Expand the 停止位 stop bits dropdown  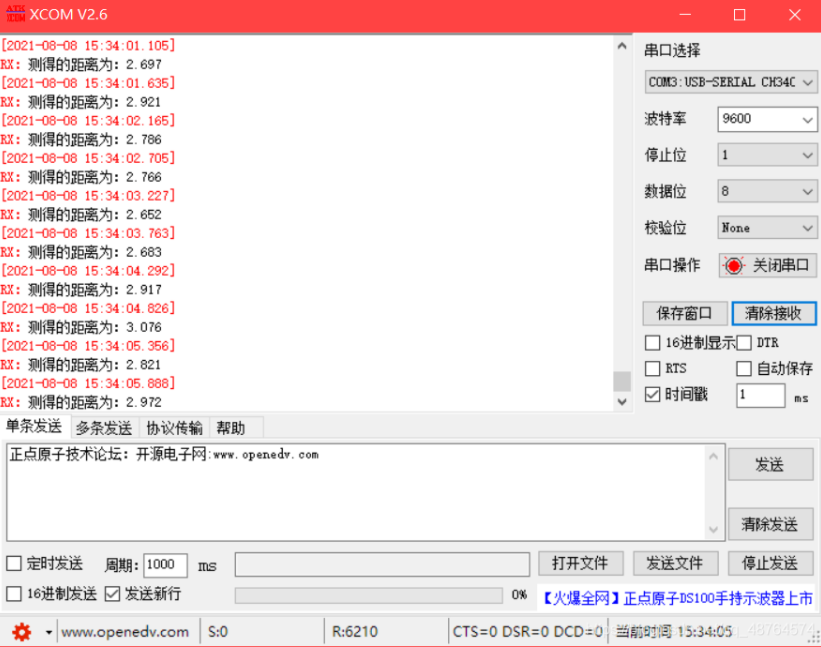(767, 155)
